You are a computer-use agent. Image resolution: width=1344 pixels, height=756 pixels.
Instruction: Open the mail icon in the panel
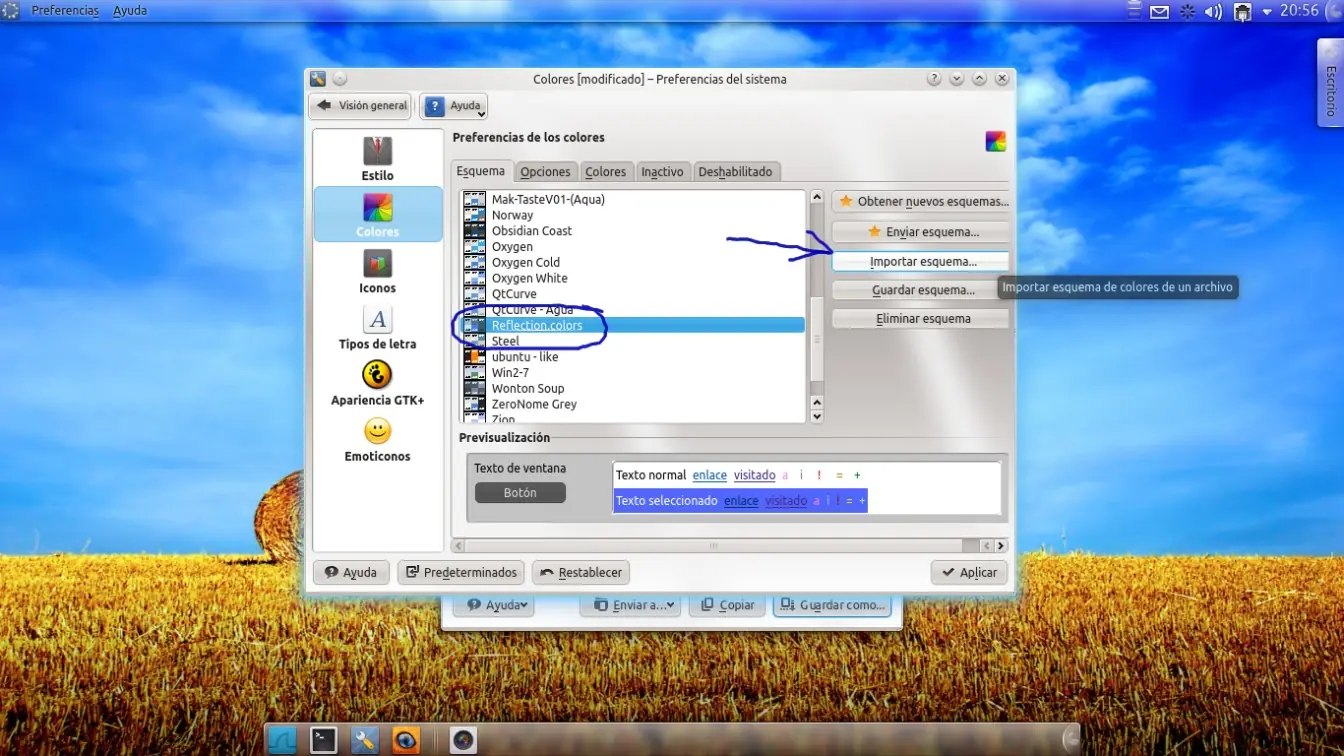point(1159,10)
